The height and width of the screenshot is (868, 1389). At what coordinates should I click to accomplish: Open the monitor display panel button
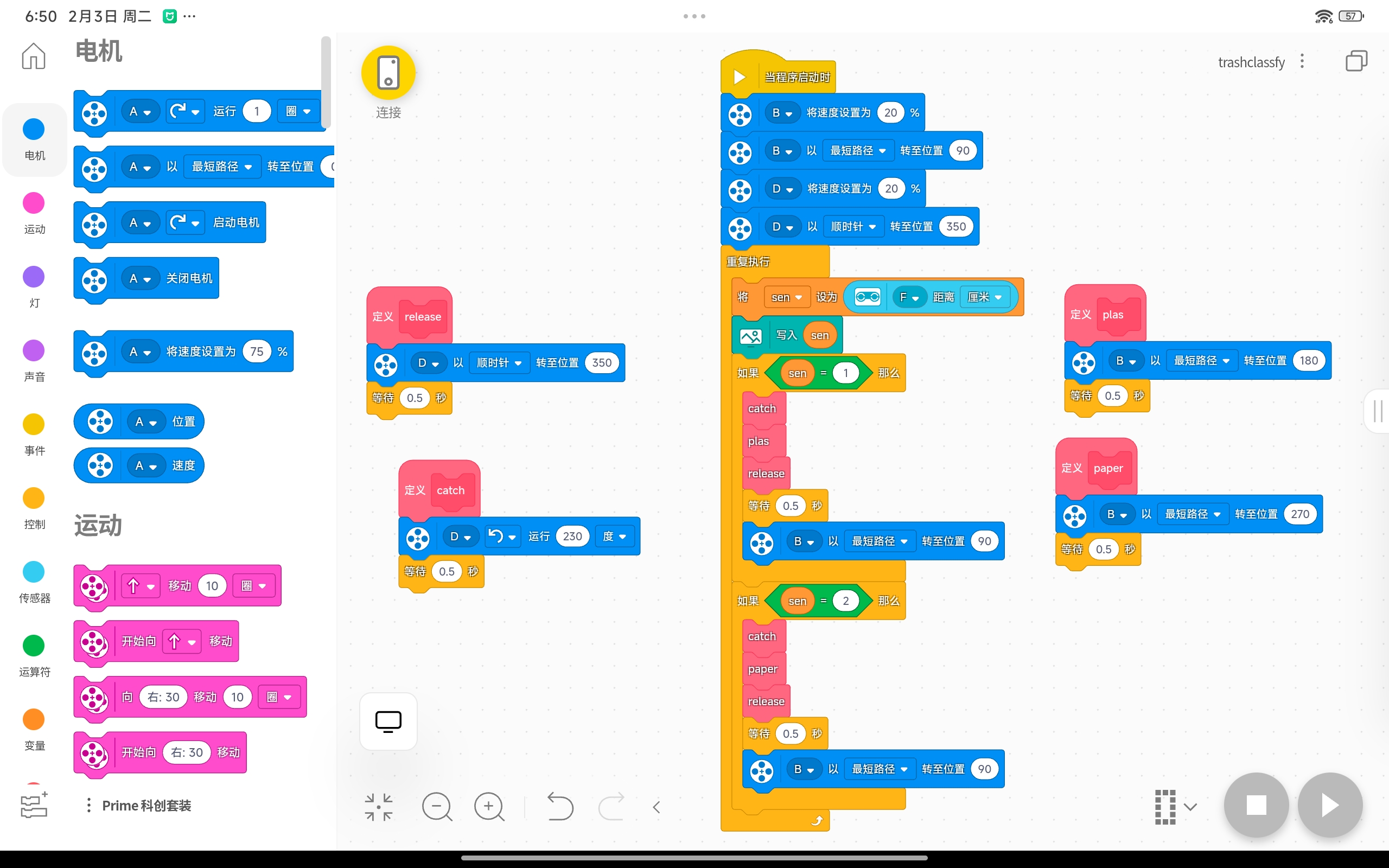[388, 721]
